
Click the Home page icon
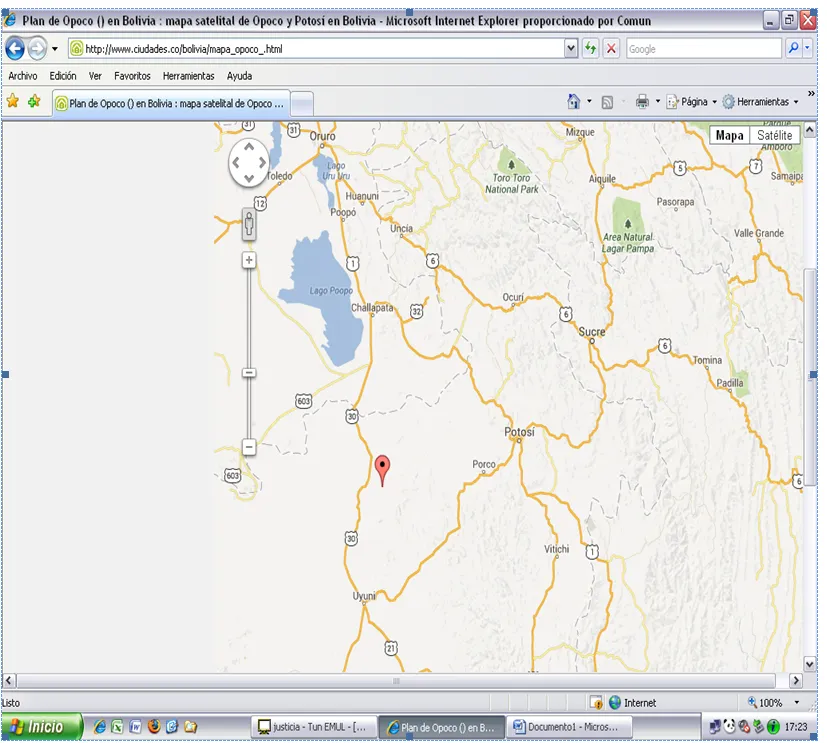pyautogui.click(x=573, y=101)
